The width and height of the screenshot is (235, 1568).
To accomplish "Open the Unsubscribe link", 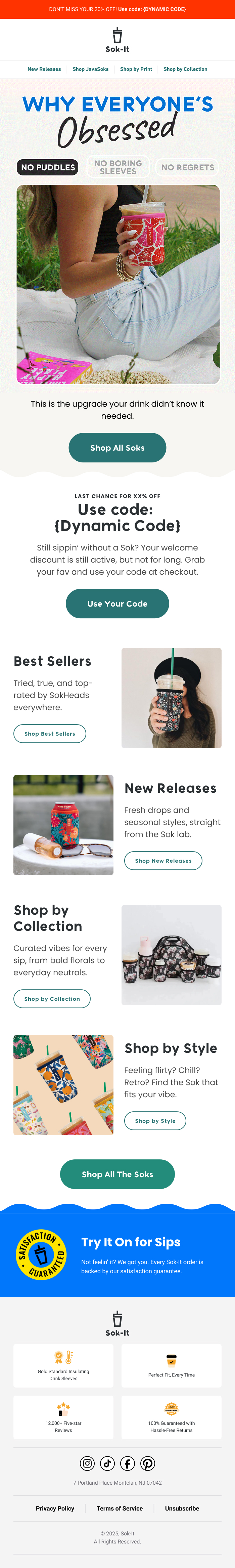I will 182,1508.
